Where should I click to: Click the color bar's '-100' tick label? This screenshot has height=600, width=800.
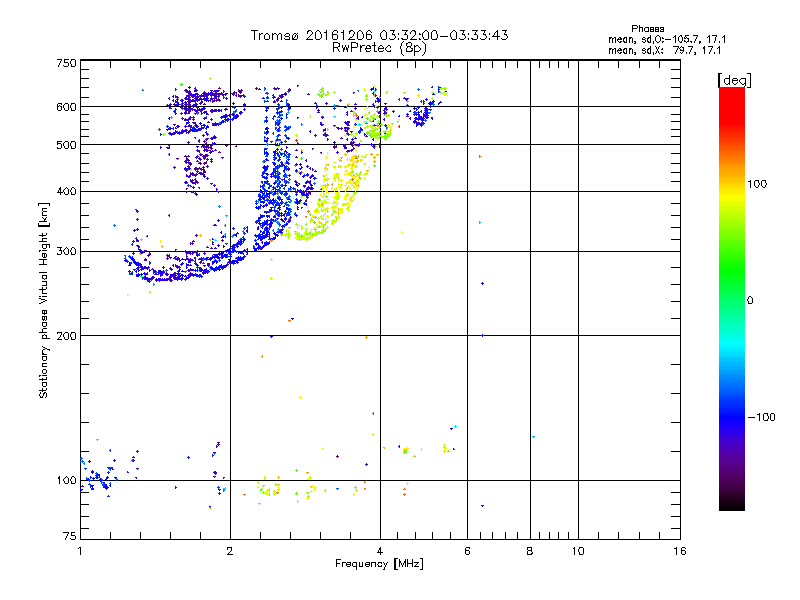pyautogui.click(x=762, y=417)
